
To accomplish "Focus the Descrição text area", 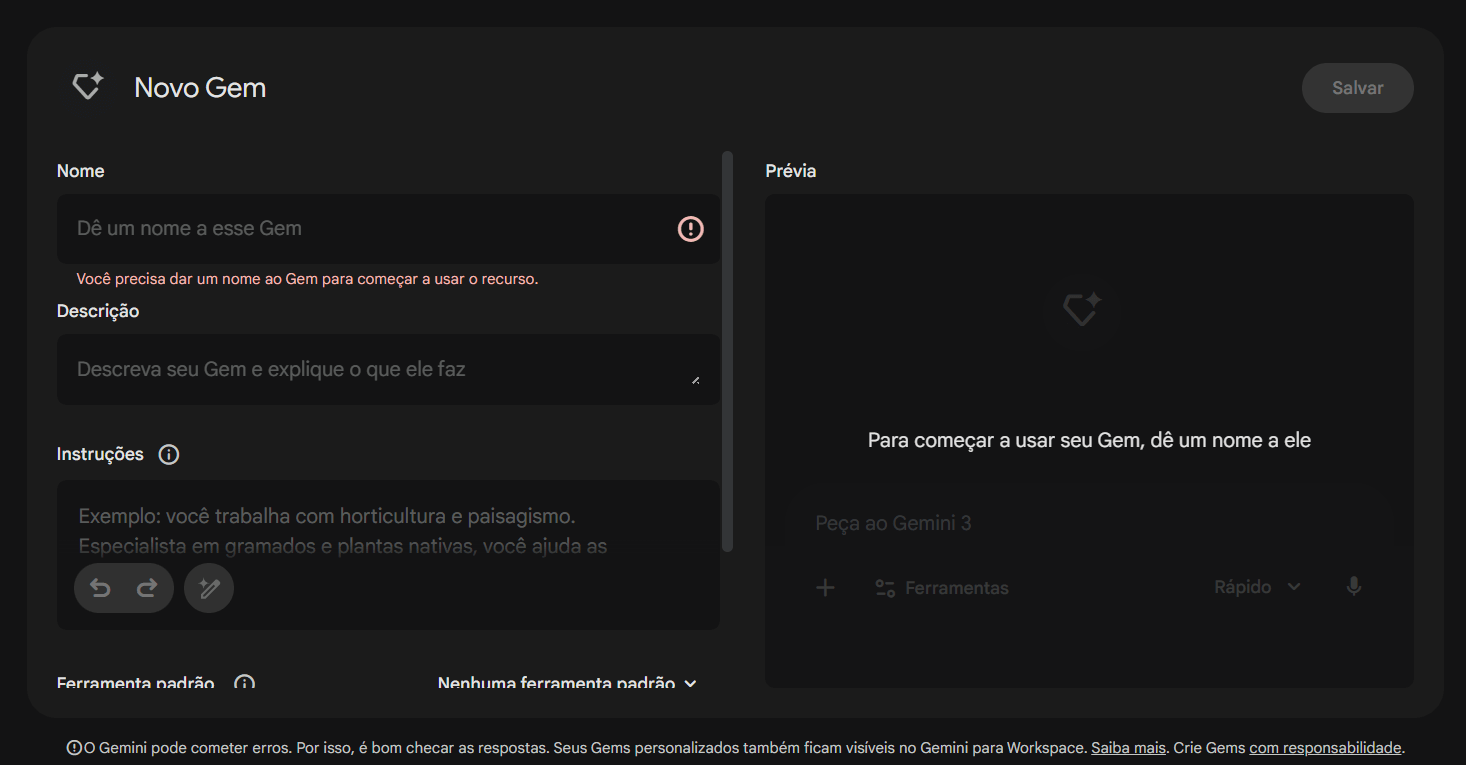I will (x=388, y=369).
